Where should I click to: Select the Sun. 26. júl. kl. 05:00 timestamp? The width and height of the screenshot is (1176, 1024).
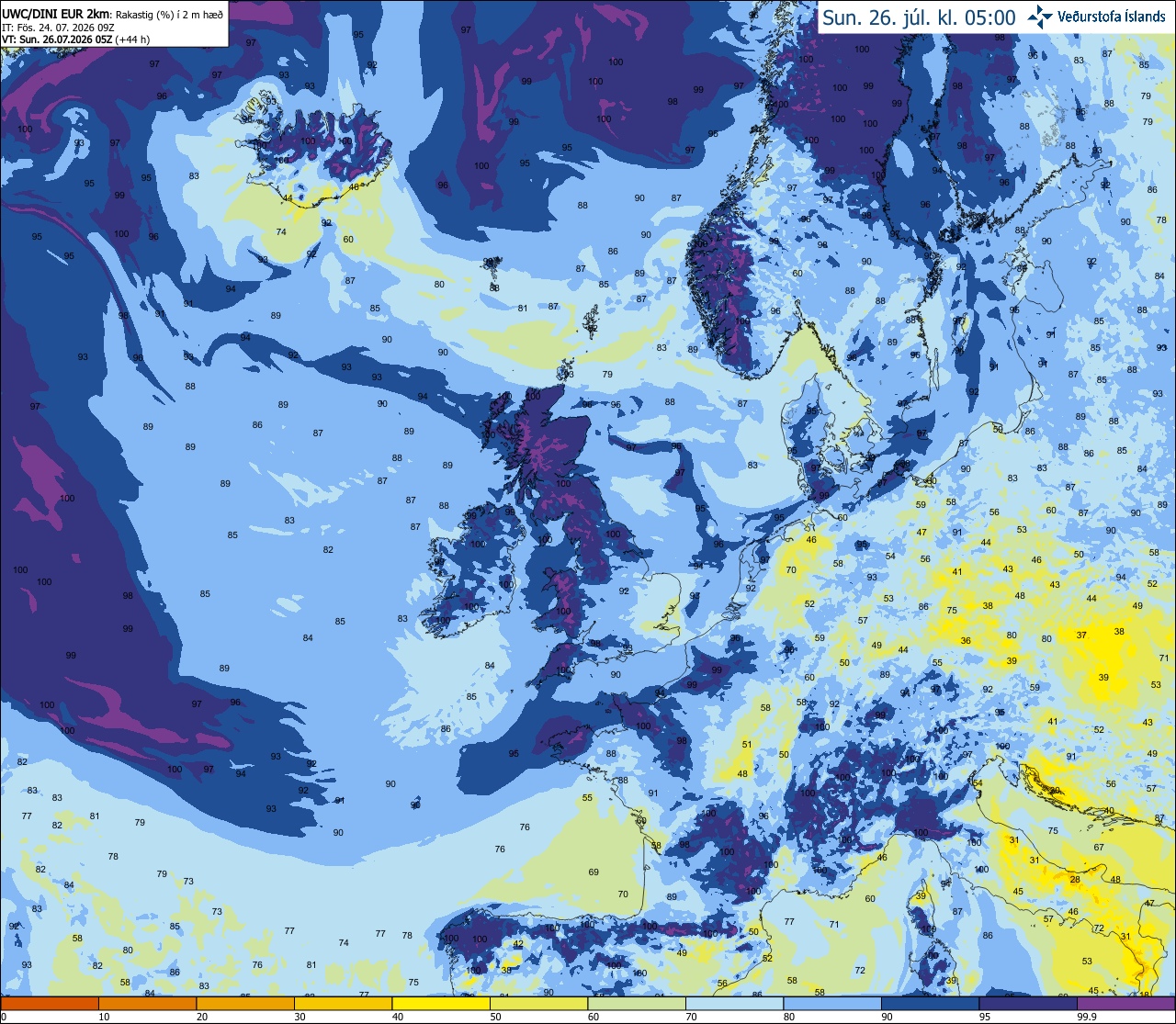[x=919, y=17]
